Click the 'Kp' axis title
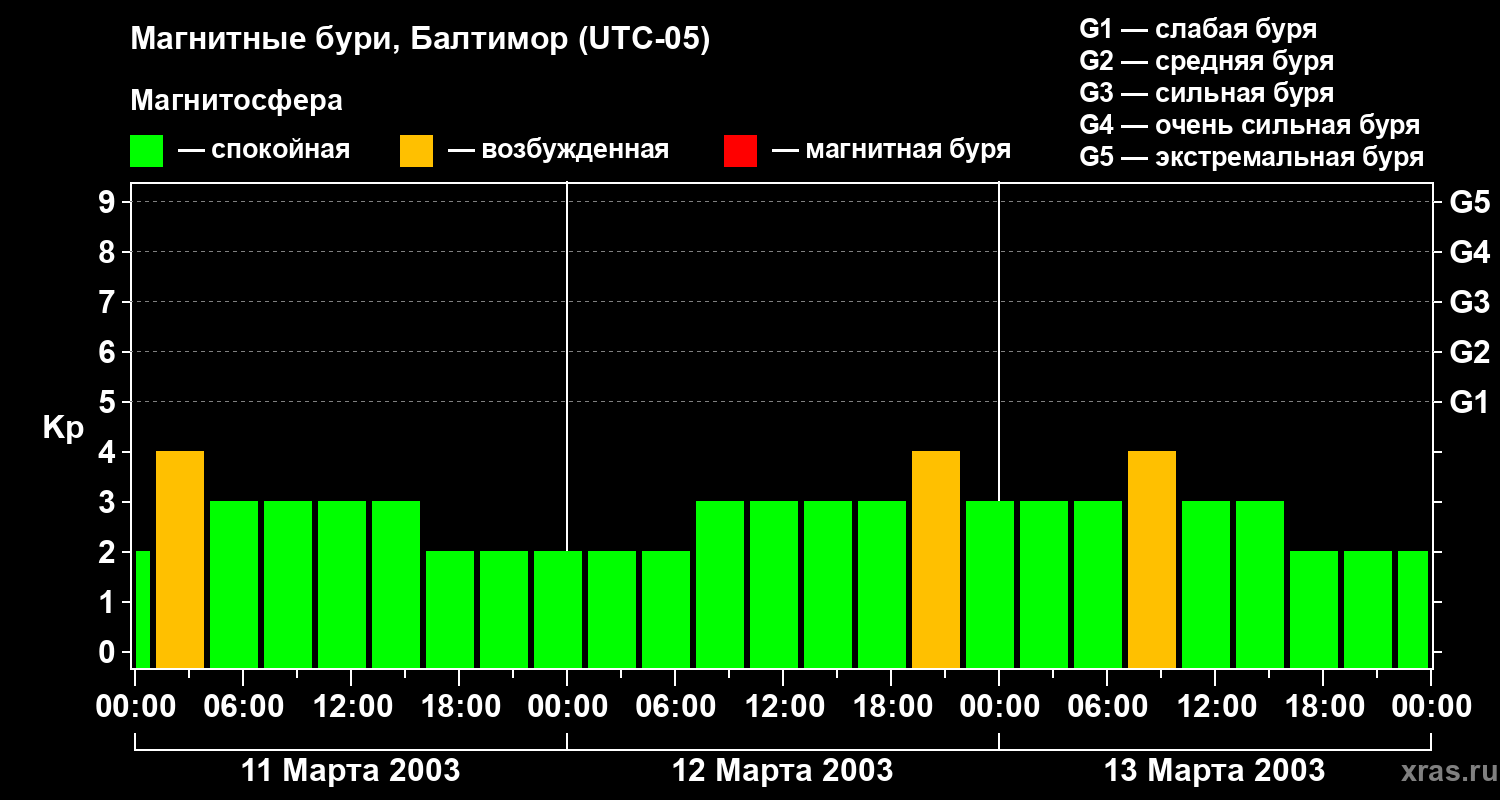Image resolution: width=1500 pixels, height=800 pixels. point(63,428)
